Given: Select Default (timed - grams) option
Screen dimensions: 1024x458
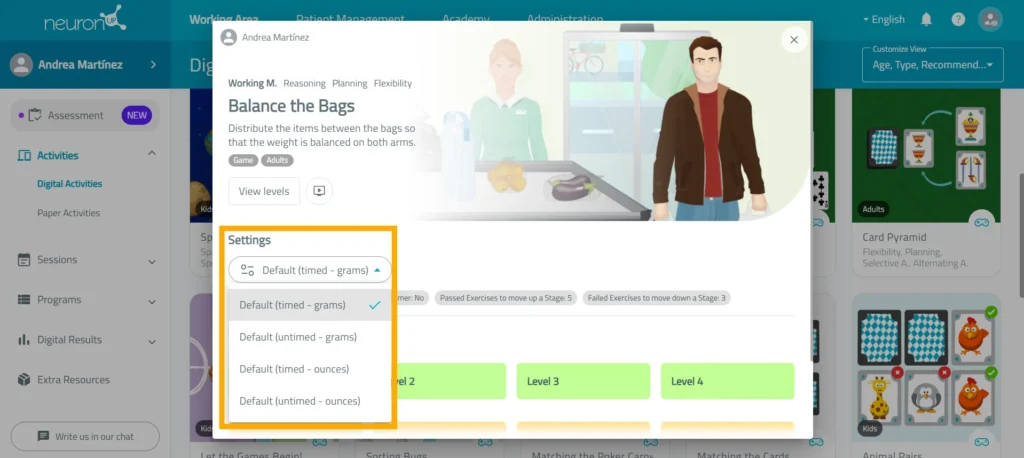Looking at the screenshot, I should coord(310,305).
